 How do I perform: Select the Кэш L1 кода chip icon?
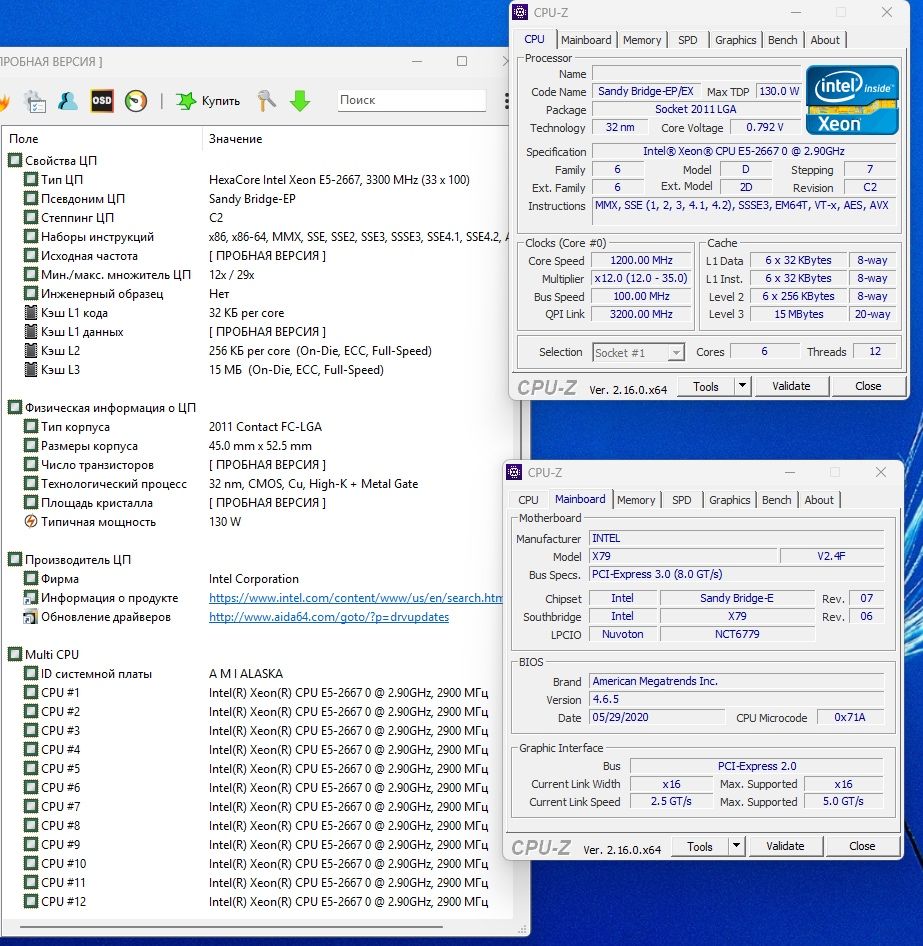(x=31, y=313)
